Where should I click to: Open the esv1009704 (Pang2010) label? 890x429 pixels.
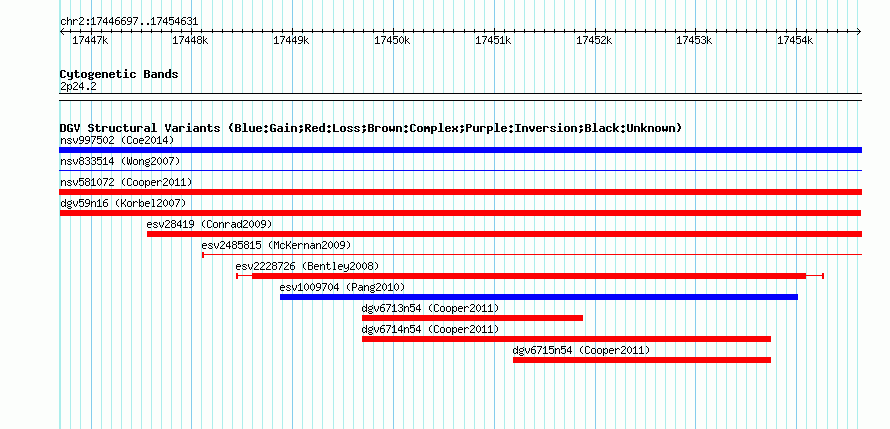pos(343,287)
